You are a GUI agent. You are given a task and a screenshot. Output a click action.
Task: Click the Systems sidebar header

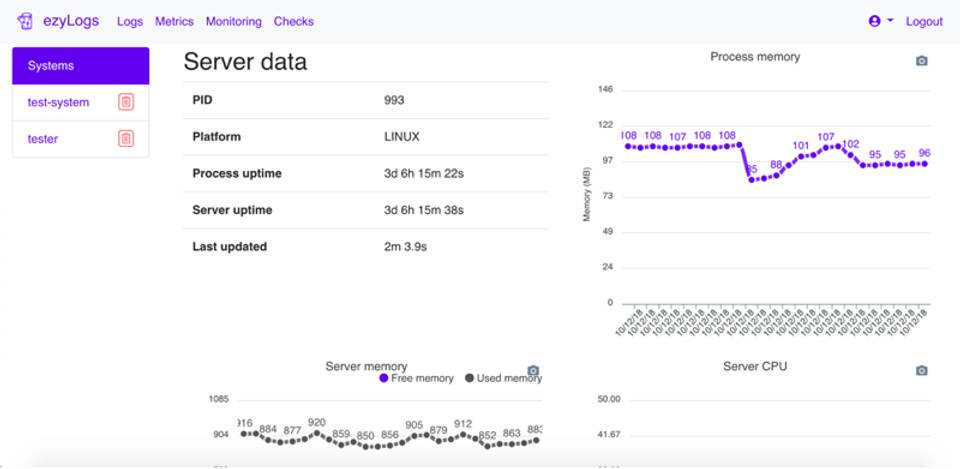81,66
